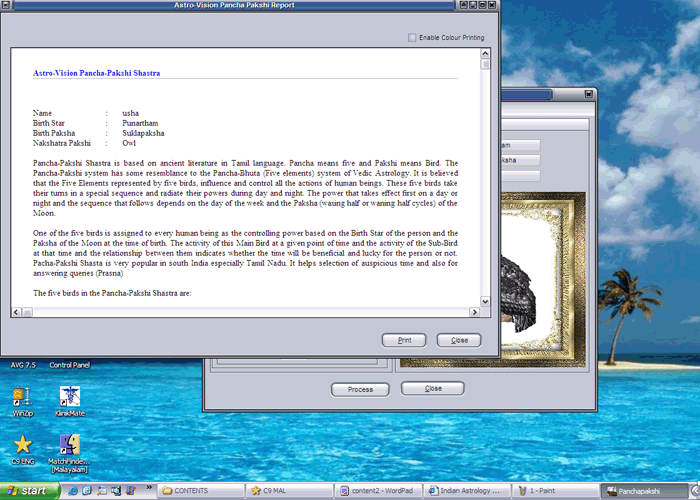Click the X close icon of report window
Viewport: 700px width, 500px height.
click(x=492, y=5)
